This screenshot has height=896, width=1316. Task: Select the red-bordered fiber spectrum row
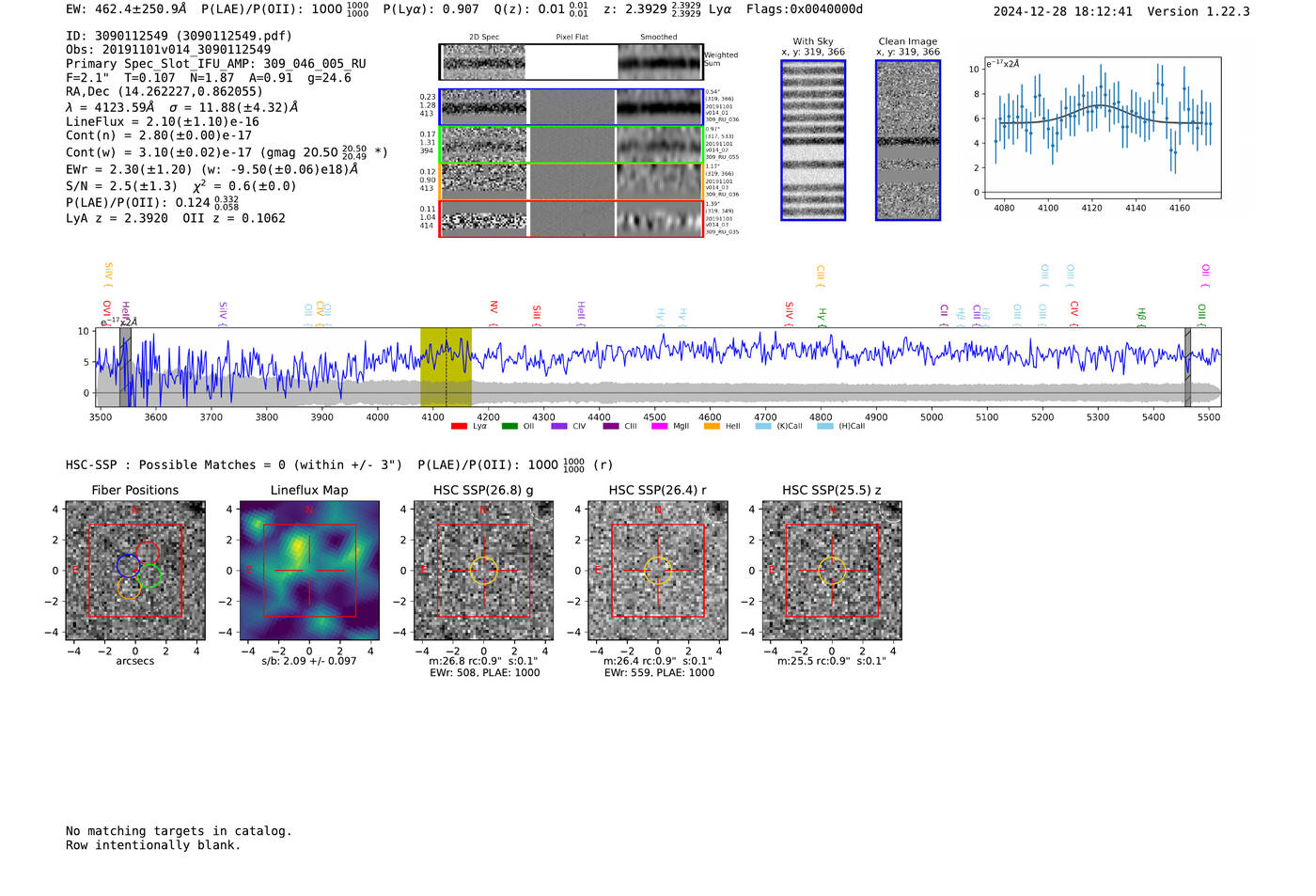[571, 218]
